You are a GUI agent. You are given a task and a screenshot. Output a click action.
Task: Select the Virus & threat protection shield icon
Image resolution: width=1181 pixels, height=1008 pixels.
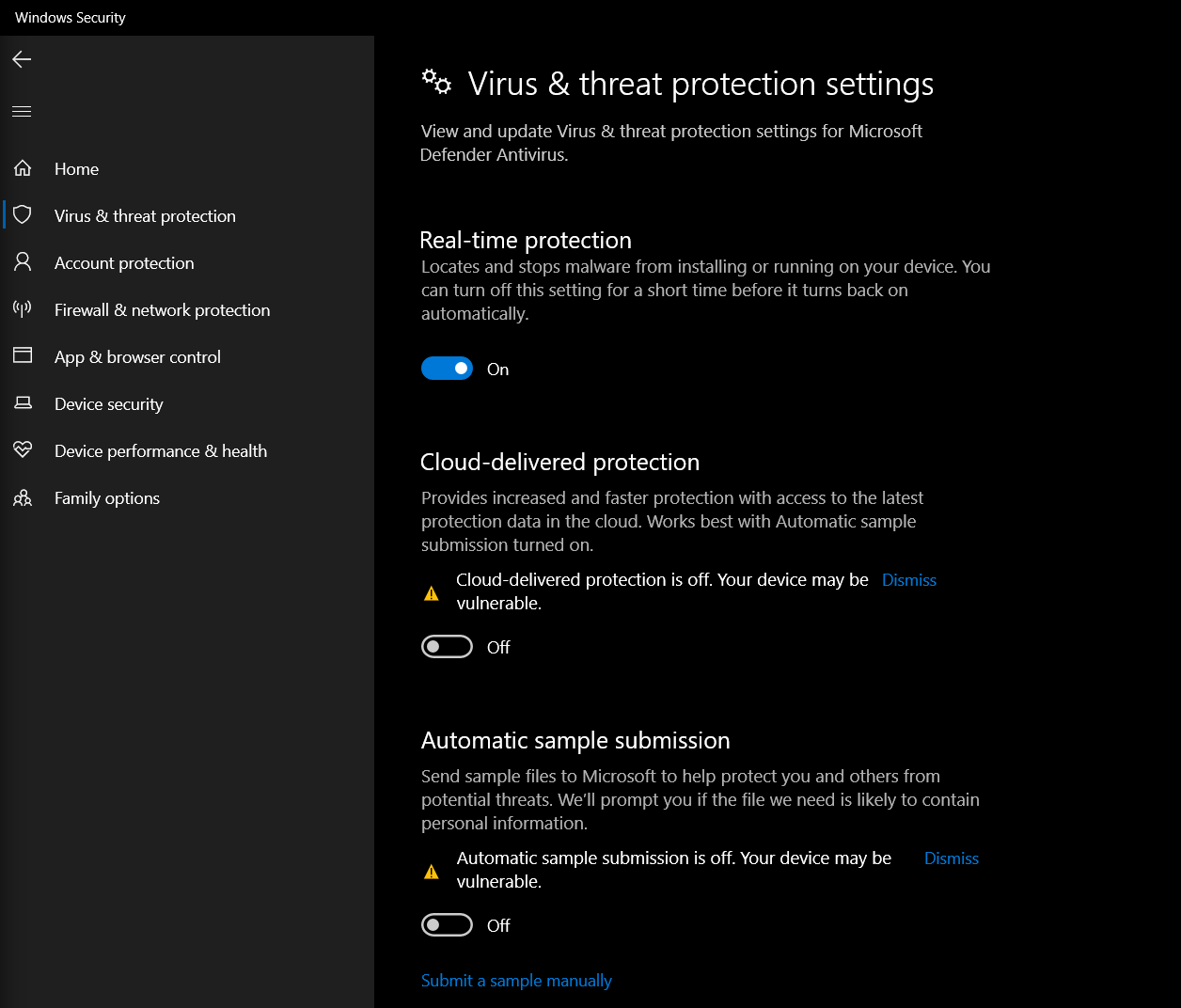click(23, 214)
